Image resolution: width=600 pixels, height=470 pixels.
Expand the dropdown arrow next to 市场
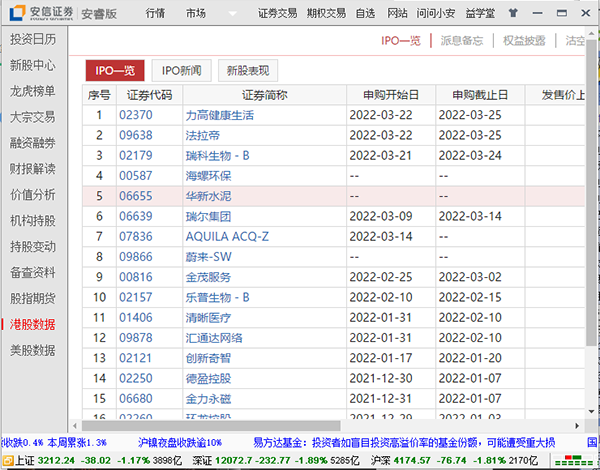point(232,14)
